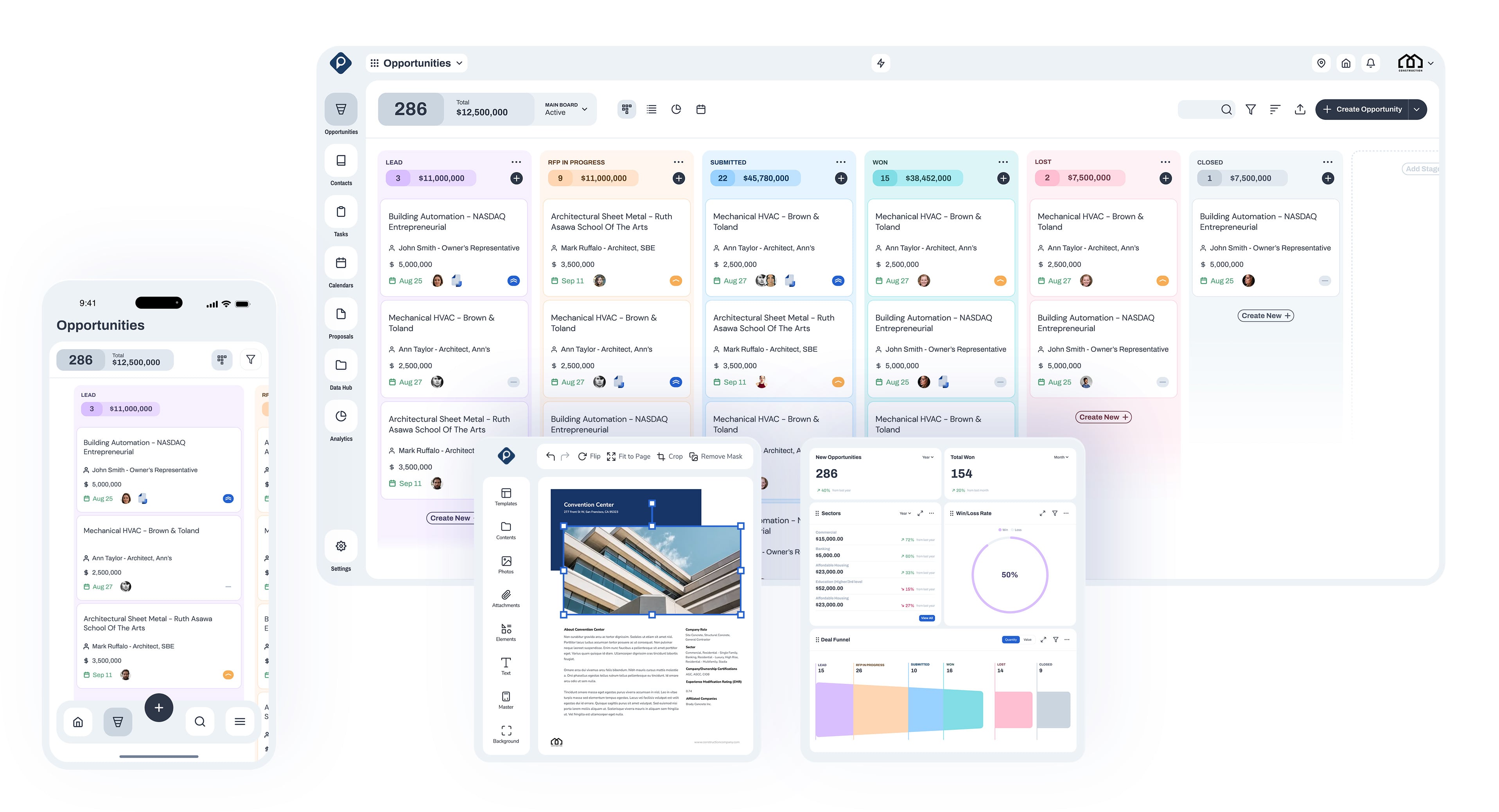Viewport: 1499px width, 812px height.
Task: Open the MAIN BOARD Active dropdown
Action: click(565, 109)
